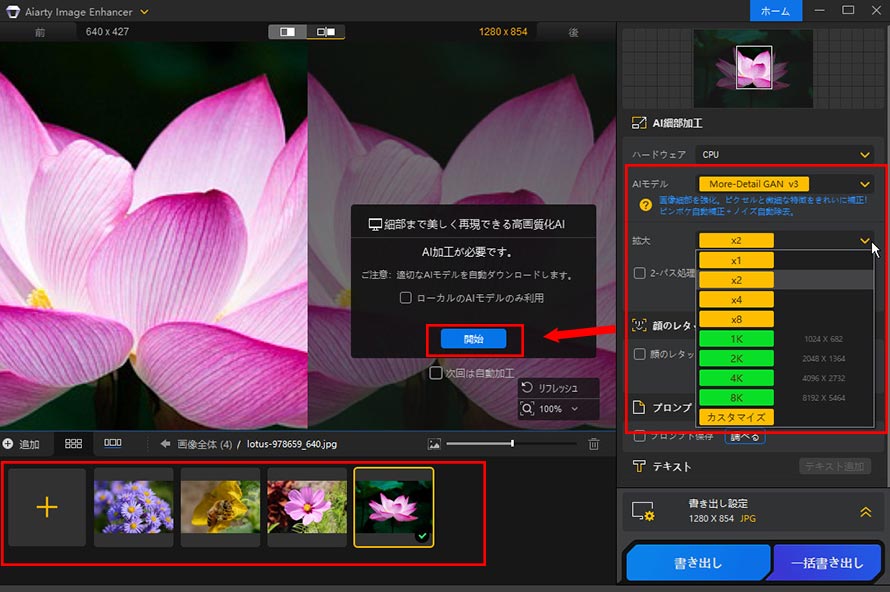890x592 pixels.
Task: Select x4 in the 拡大 dropdown list
Action: [x=736, y=299]
